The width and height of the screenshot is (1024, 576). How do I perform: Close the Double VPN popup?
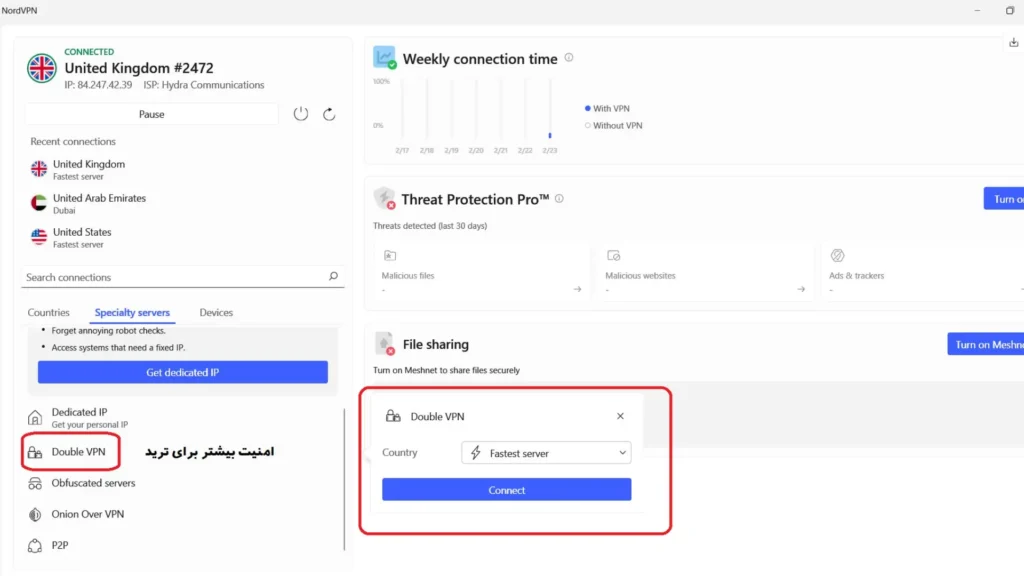[620, 416]
